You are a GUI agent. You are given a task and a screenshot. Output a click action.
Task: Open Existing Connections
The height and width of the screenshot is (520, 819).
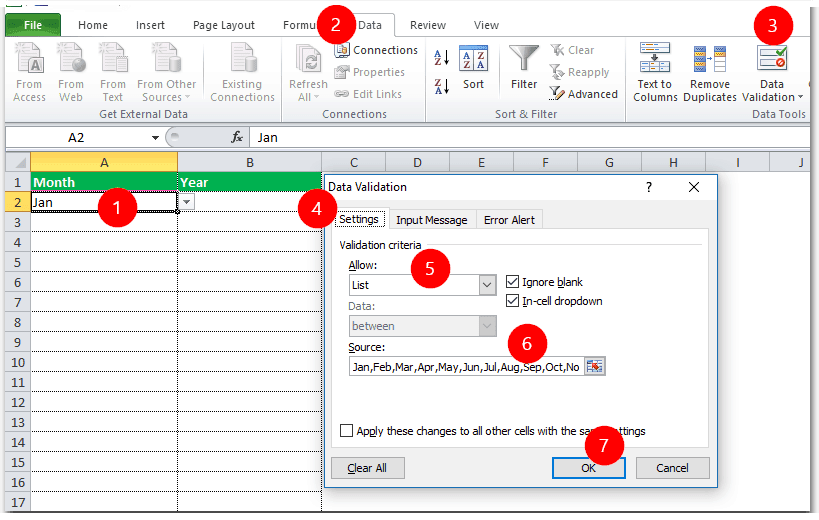click(x=242, y=60)
